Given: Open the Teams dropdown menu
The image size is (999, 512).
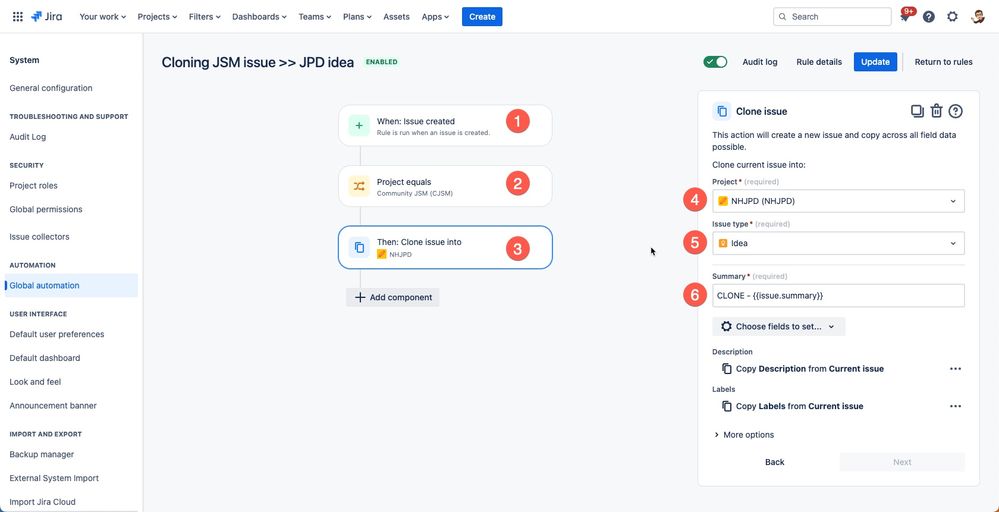Looking at the screenshot, I should (315, 17).
